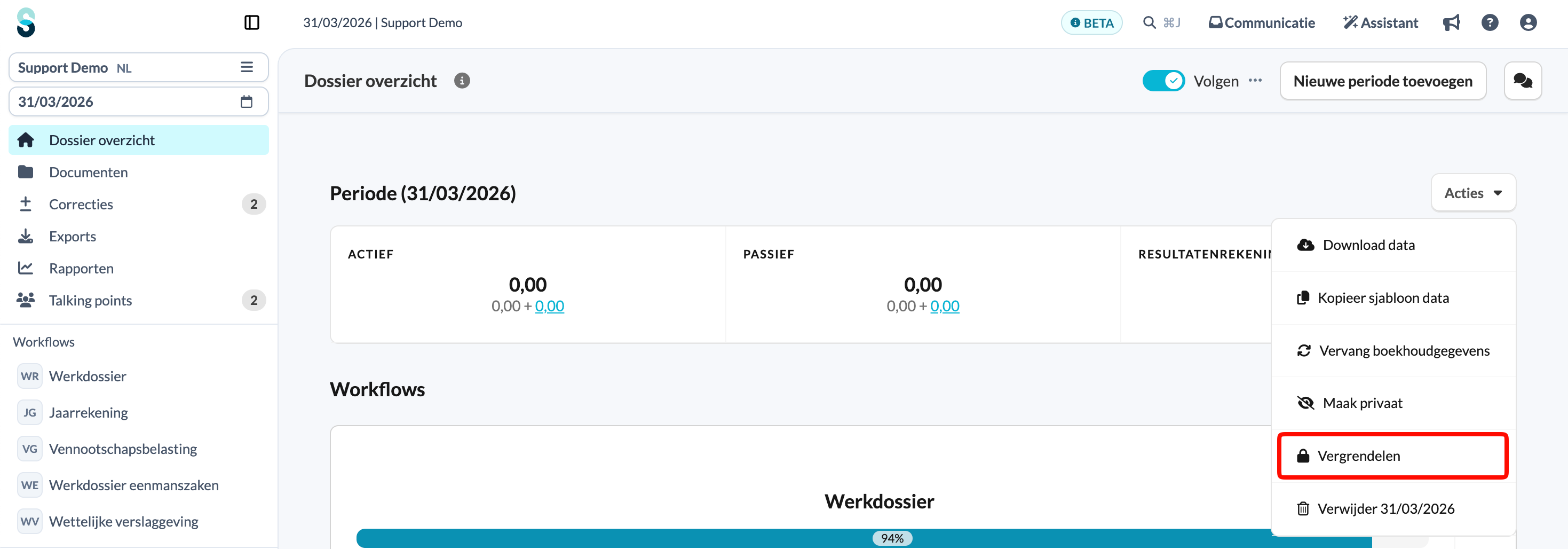Viewport: 1568px width, 549px height.
Task: Open the help question mark icon
Action: tap(1490, 22)
